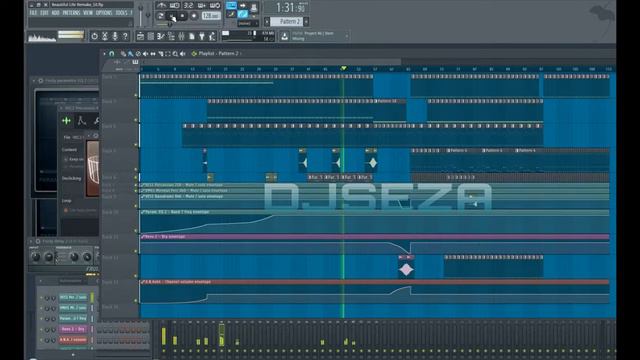
Task: Open the browser tree shortcut icon
Action: click(171, 37)
